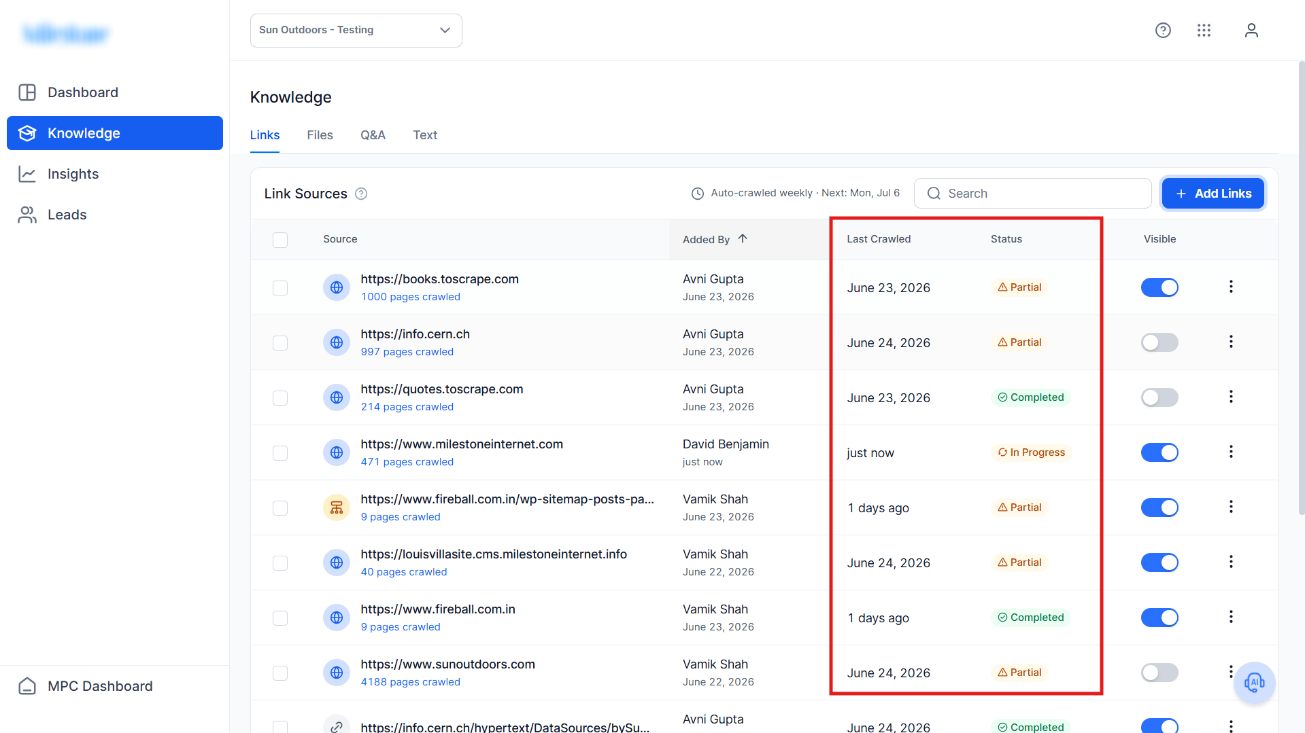Turn on Visible toggle for info.cern.ch
This screenshot has width=1305, height=733.
click(1160, 342)
